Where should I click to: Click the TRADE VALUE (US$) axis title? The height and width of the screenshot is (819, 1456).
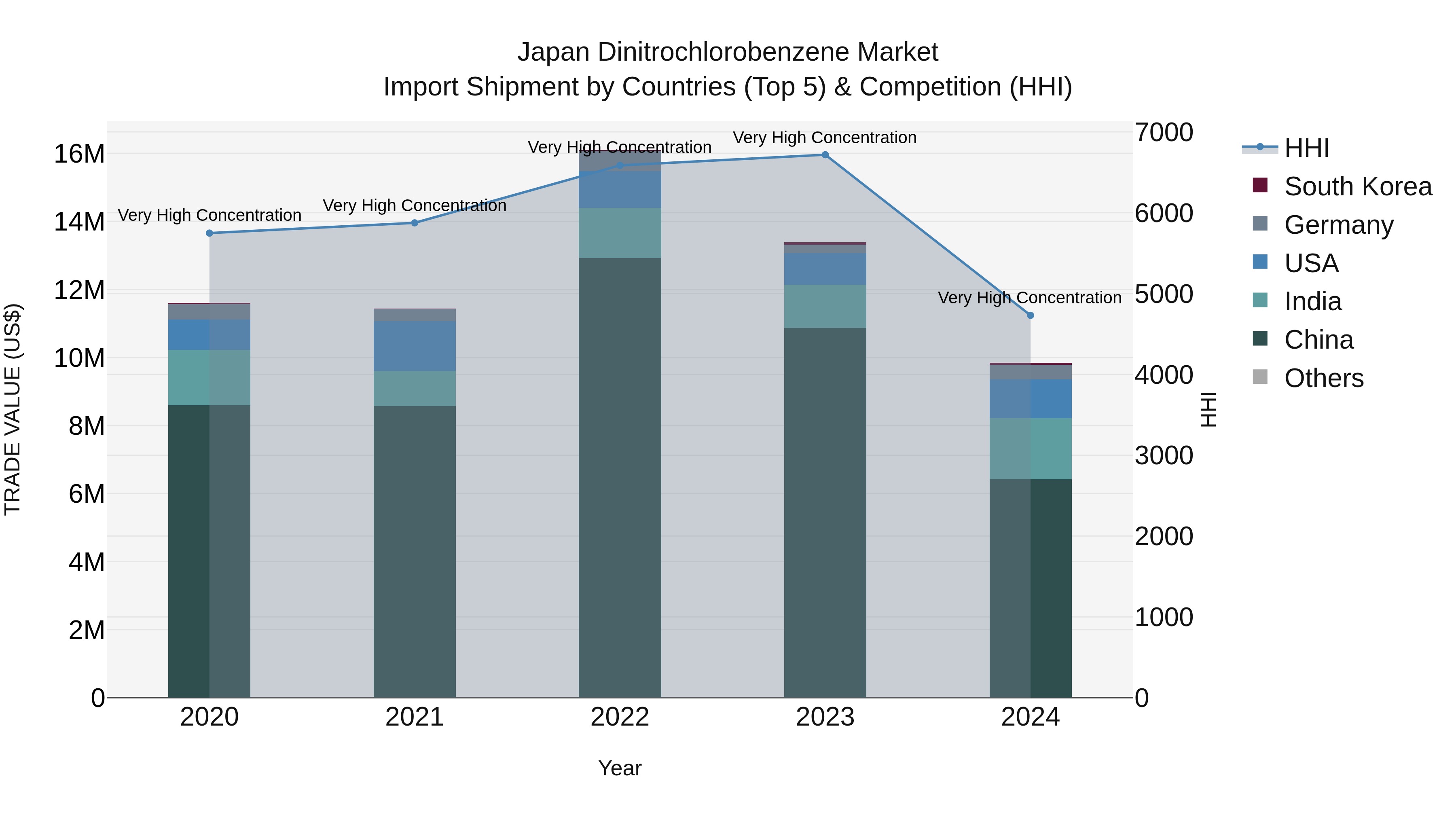13,409
